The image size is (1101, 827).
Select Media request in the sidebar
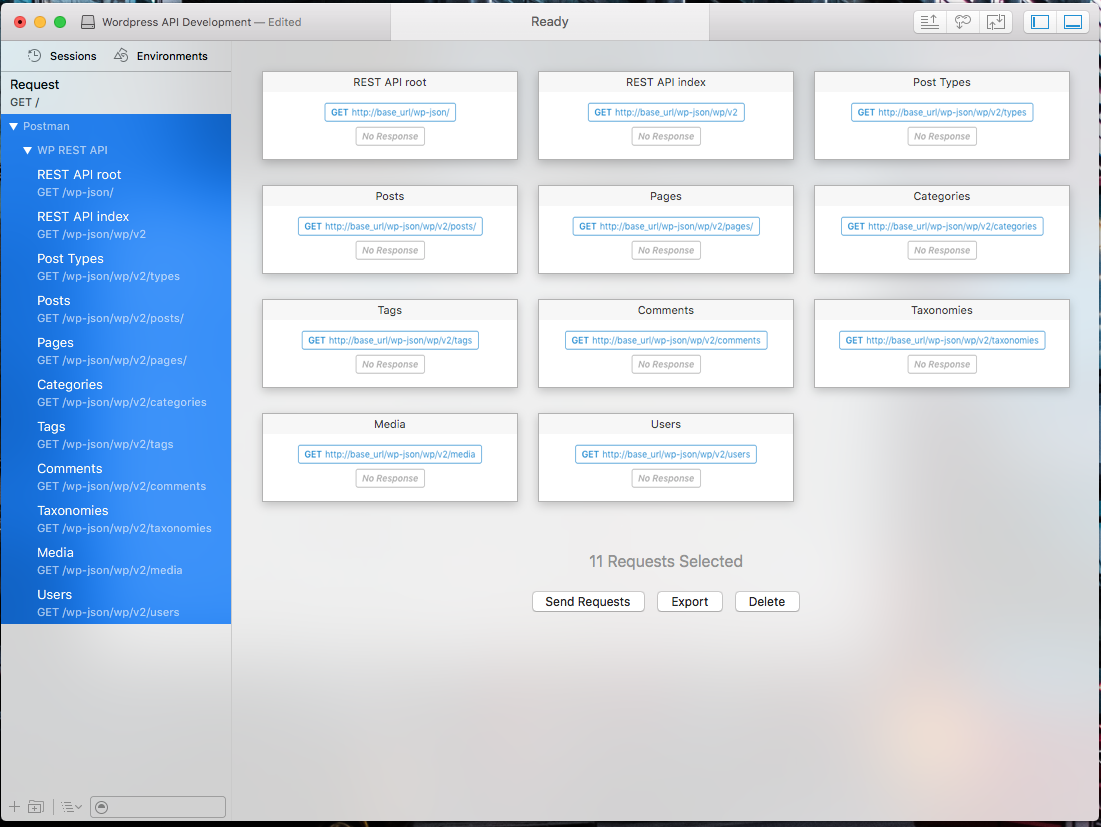pyautogui.click(x=116, y=562)
